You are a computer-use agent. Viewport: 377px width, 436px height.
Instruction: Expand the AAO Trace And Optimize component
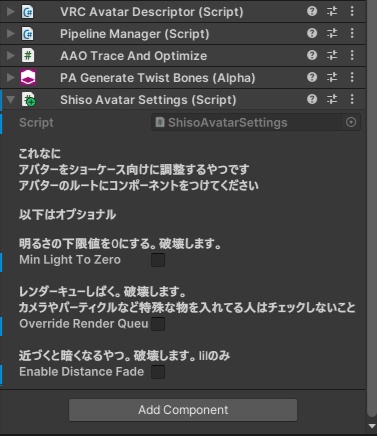point(11,56)
